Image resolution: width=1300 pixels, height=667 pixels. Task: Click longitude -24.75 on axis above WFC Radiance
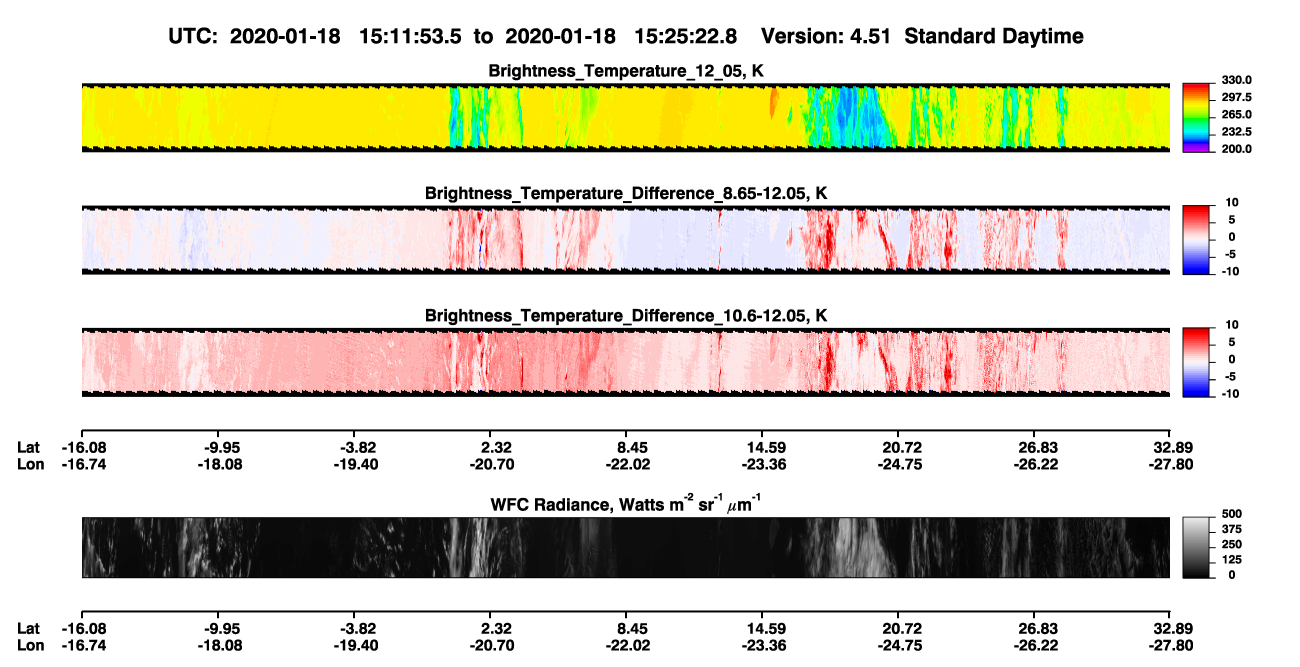[x=899, y=464]
